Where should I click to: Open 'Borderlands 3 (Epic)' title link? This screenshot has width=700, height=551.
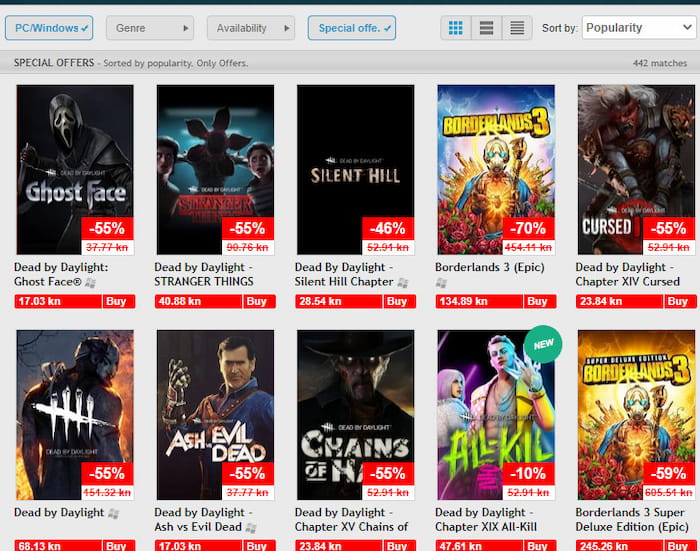coord(490,267)
